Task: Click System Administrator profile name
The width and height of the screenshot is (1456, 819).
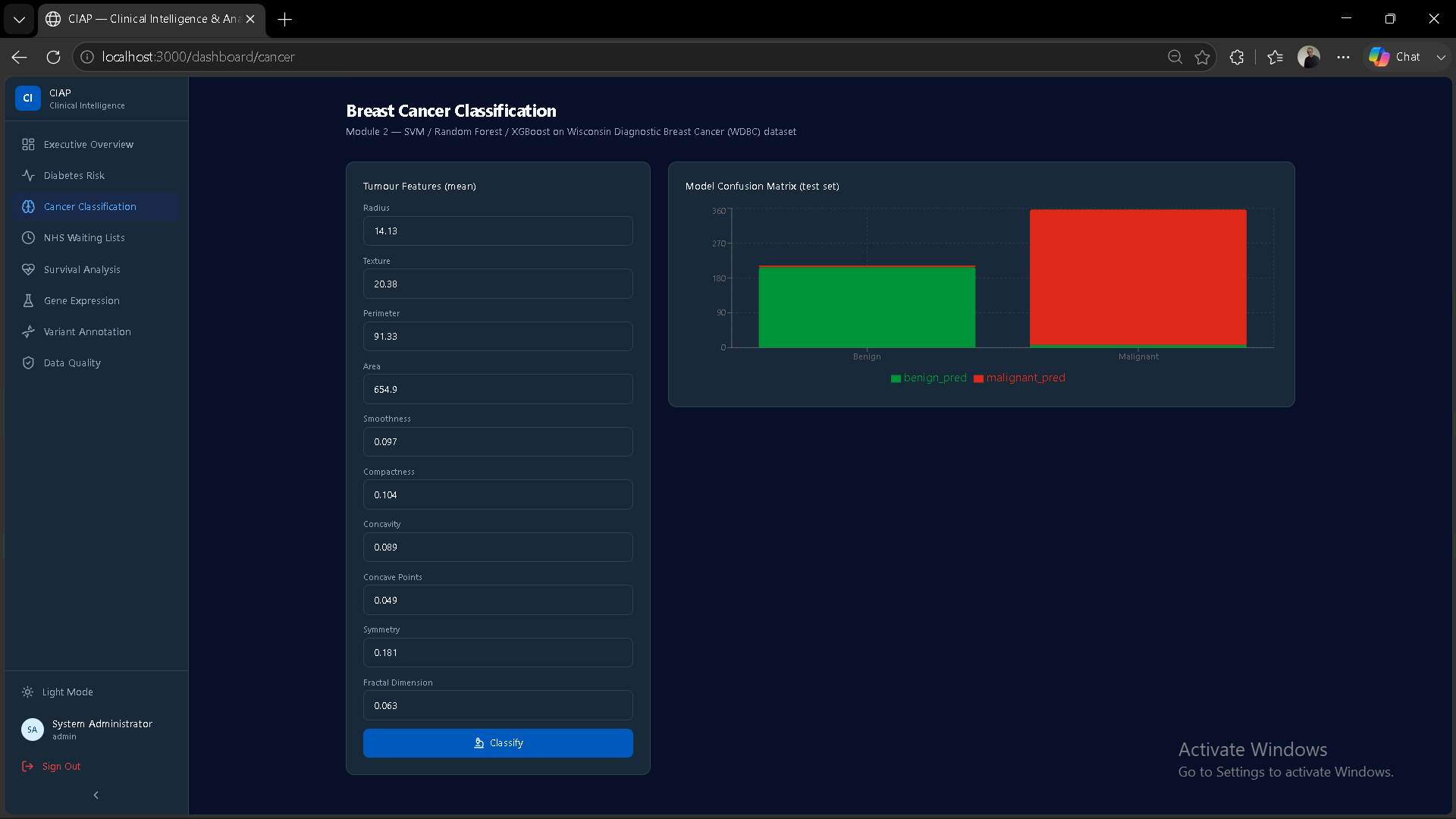Action: [x=102, y=723]
